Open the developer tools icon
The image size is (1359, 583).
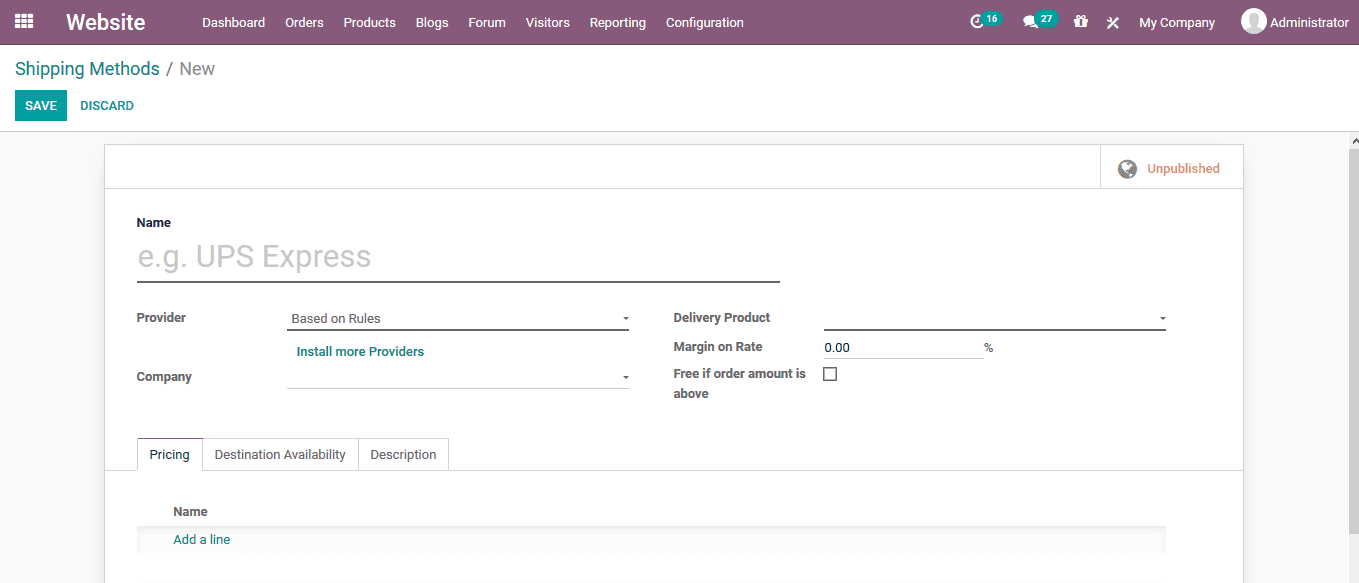[1112, 22]
